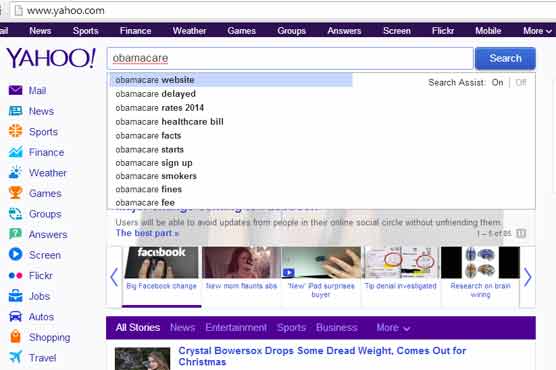
Task: Open Weather in top navigation bar
Action: [x=189, y=31]
